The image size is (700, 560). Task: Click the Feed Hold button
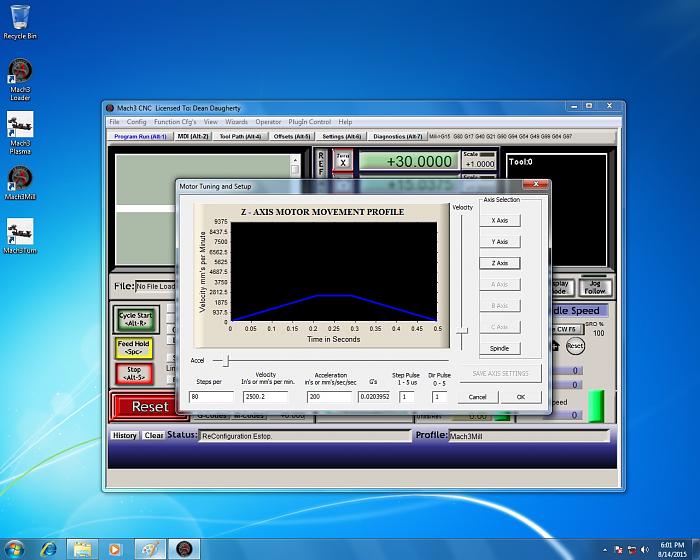pyautogui.click(x=133, y=348)
